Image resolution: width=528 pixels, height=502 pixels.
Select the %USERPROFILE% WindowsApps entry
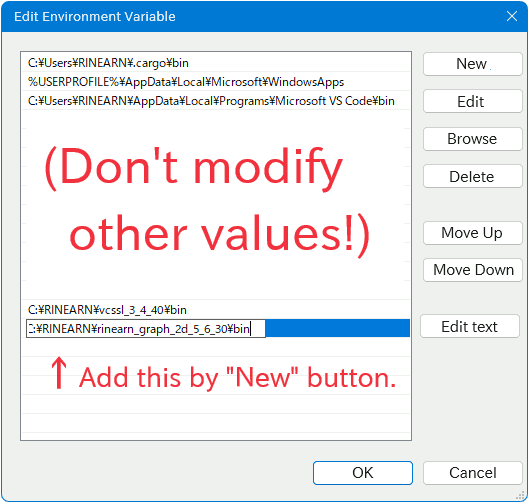coord(216,82)
